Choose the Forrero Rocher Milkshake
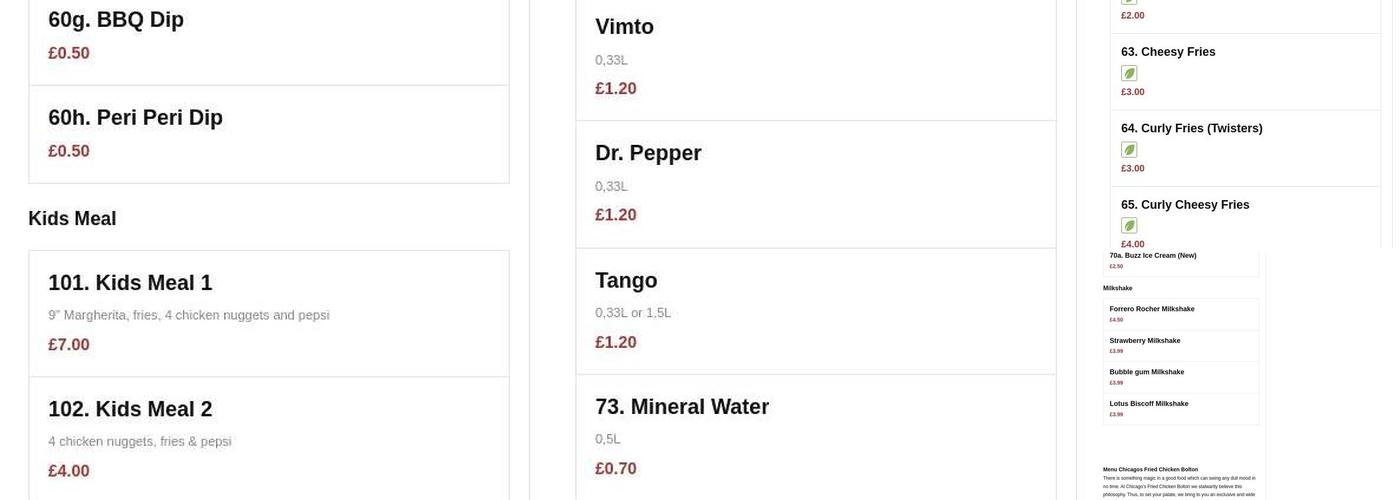1400x500 pixels. click(x=1152, y=309)
